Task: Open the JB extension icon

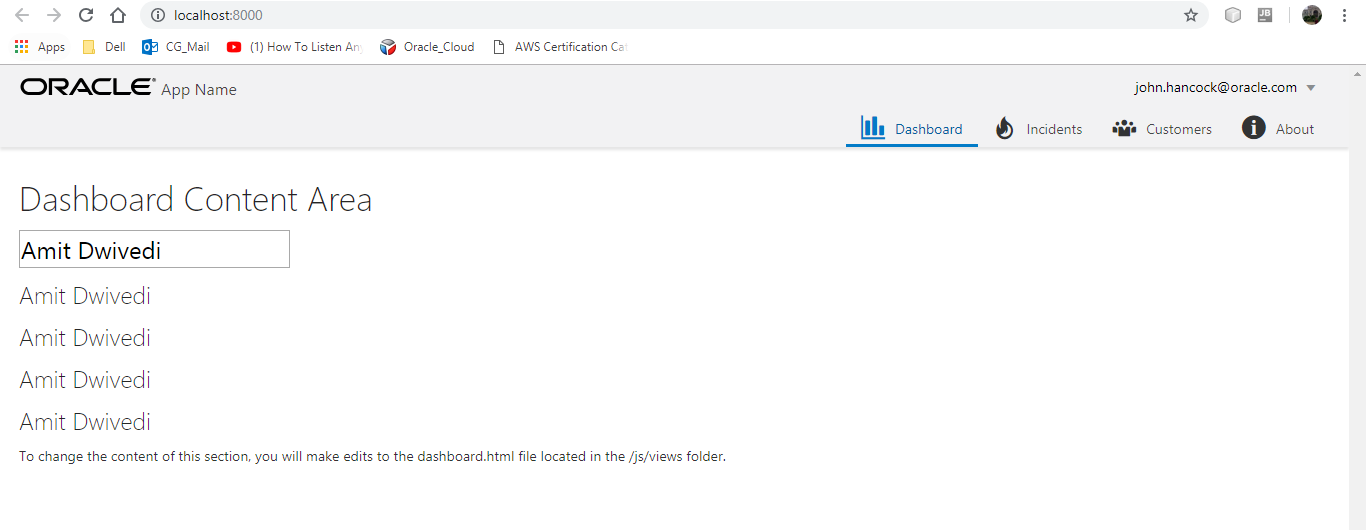Action: [1265, 15]
